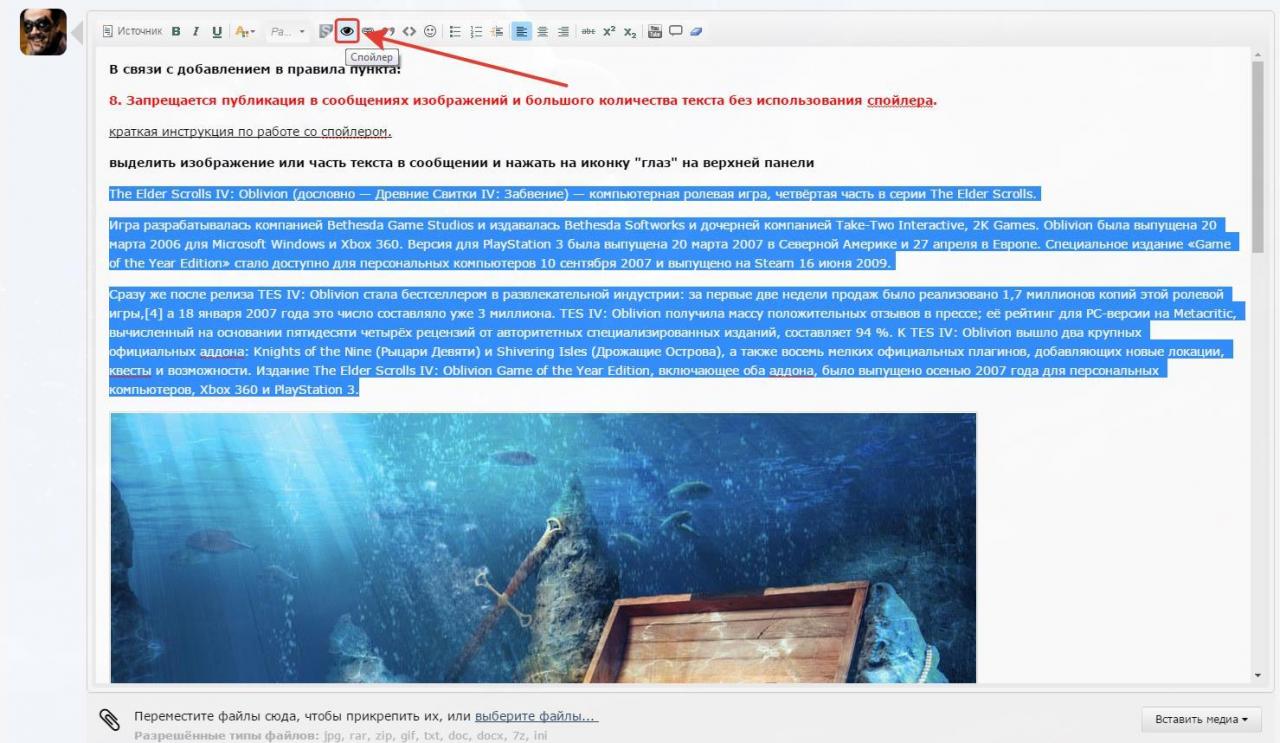Click the выберите файлы link
The width and height of the screenshot is (1280, 743).
coord(535,717)
